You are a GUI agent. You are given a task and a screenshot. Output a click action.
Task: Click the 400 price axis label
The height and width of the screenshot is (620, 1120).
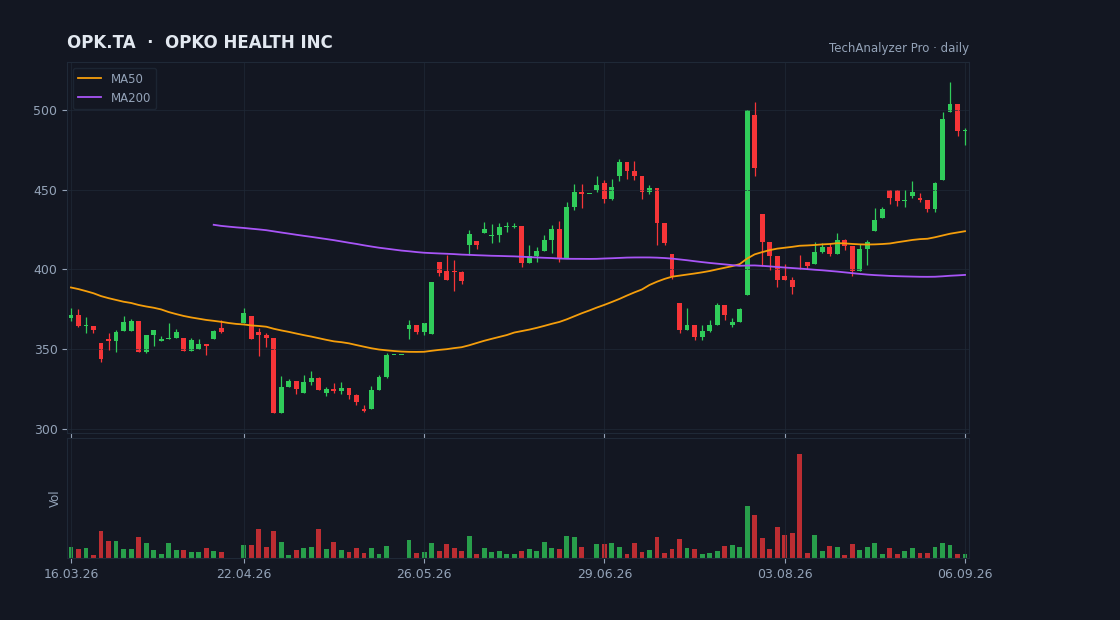[44, 270]
